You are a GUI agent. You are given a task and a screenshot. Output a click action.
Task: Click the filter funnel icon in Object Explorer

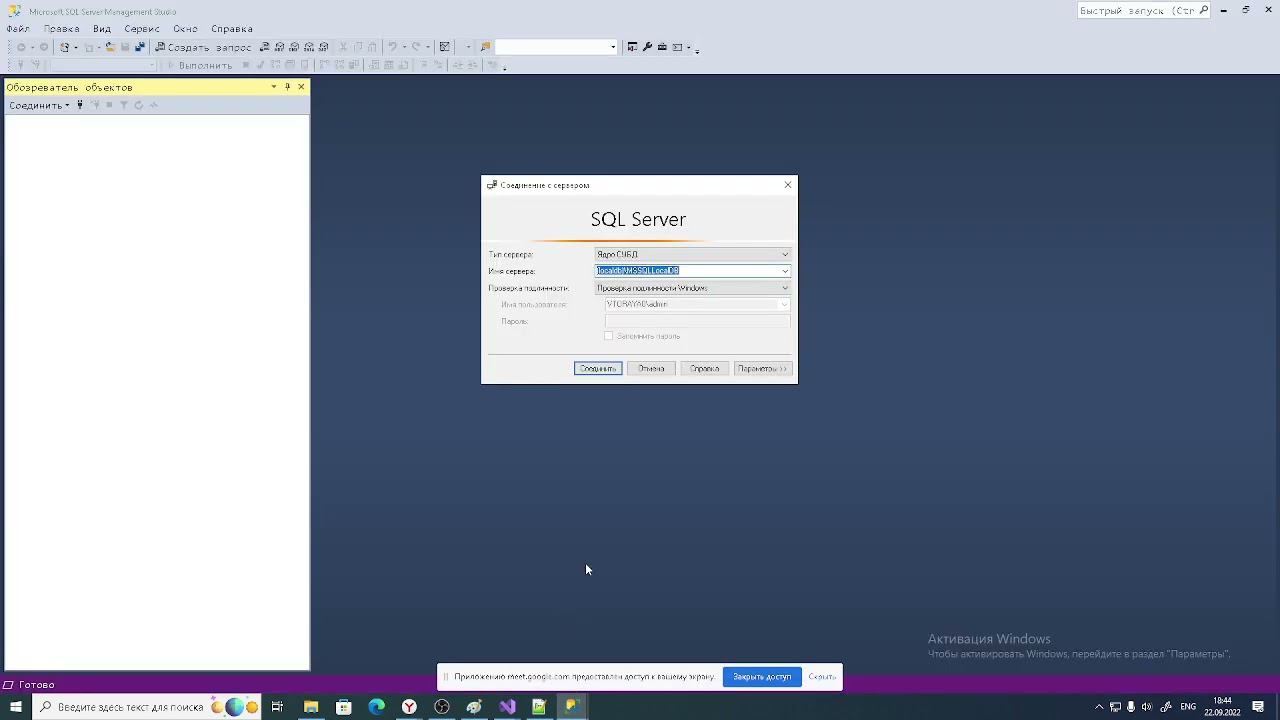pyautogui.click(x=124, y=105)
